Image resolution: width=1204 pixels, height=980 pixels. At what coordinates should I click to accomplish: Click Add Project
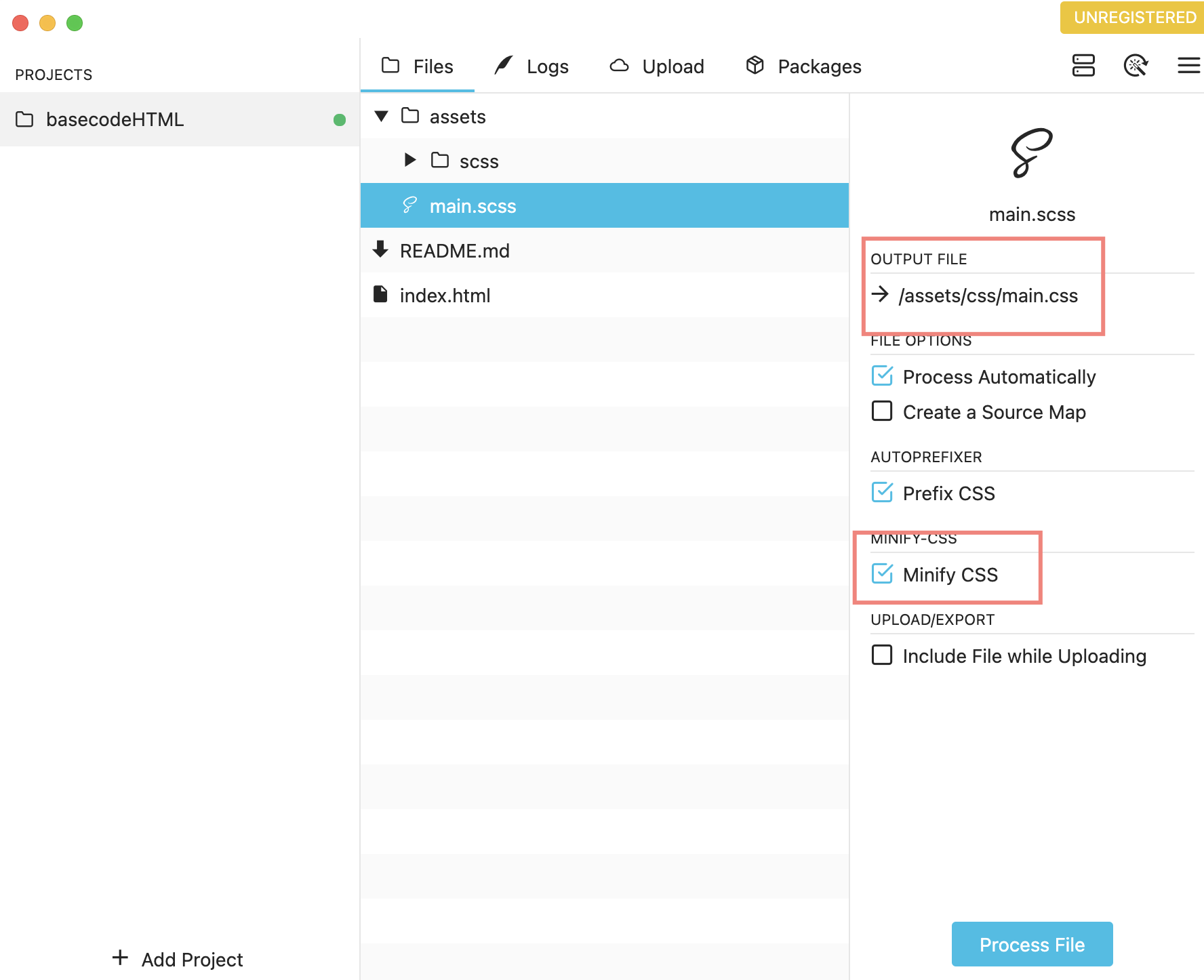pyautogui.click(x=178, y=959)
